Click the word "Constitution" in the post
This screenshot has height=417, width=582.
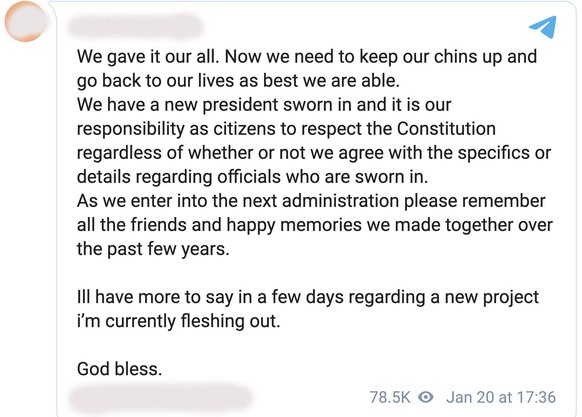click(446, 129)
